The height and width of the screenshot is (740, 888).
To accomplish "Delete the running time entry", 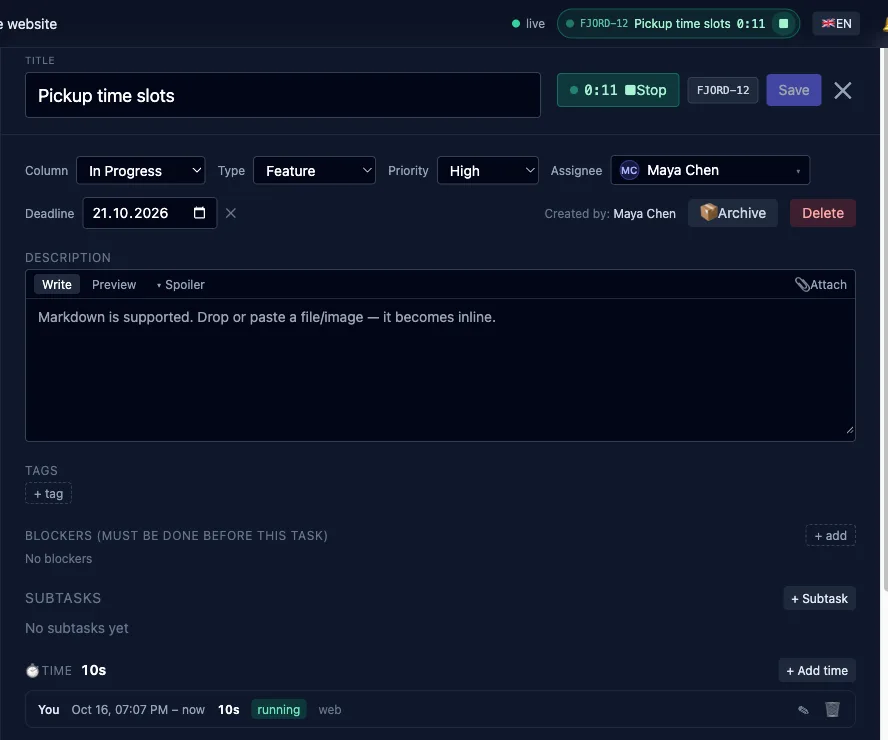I will tap(832, 709).
